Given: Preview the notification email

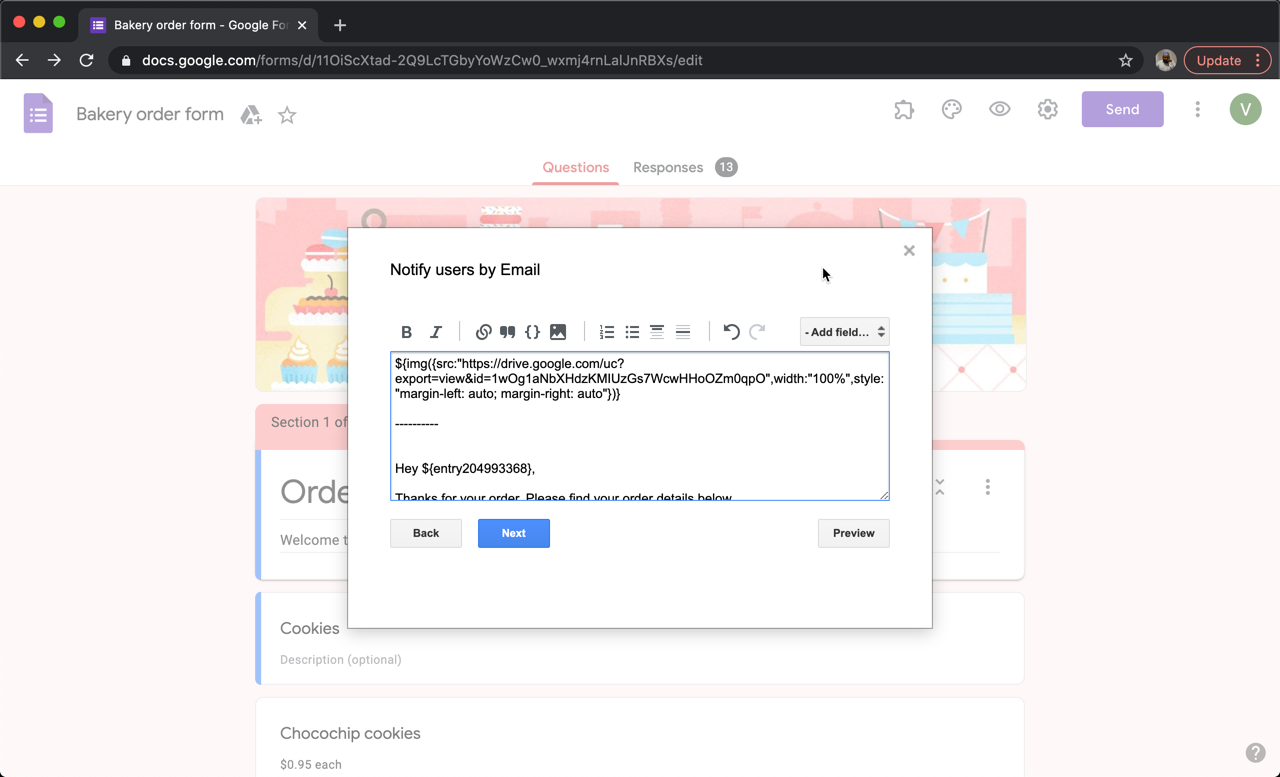Looking at the screenshot, I should pyautogui.click(x=853, y=533).
